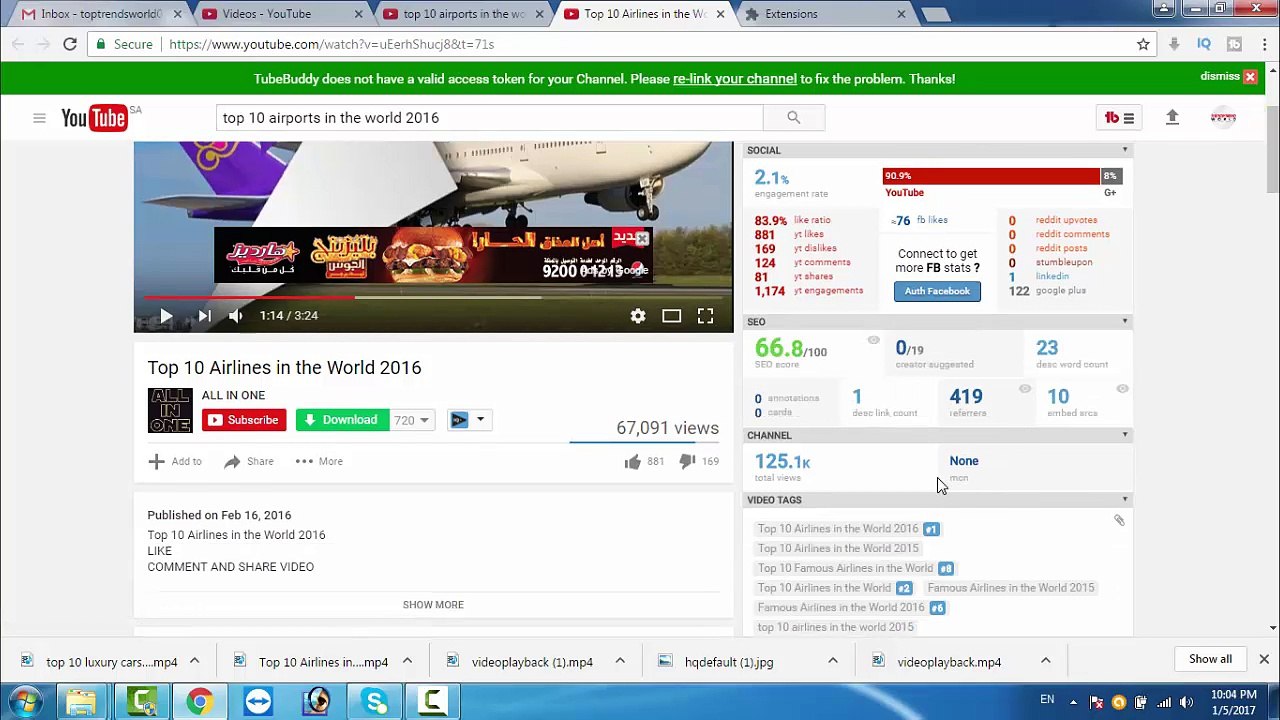Open TeamViewer from the taskbar
This screenshot has height=720, width=1280.
coord(258,701)
